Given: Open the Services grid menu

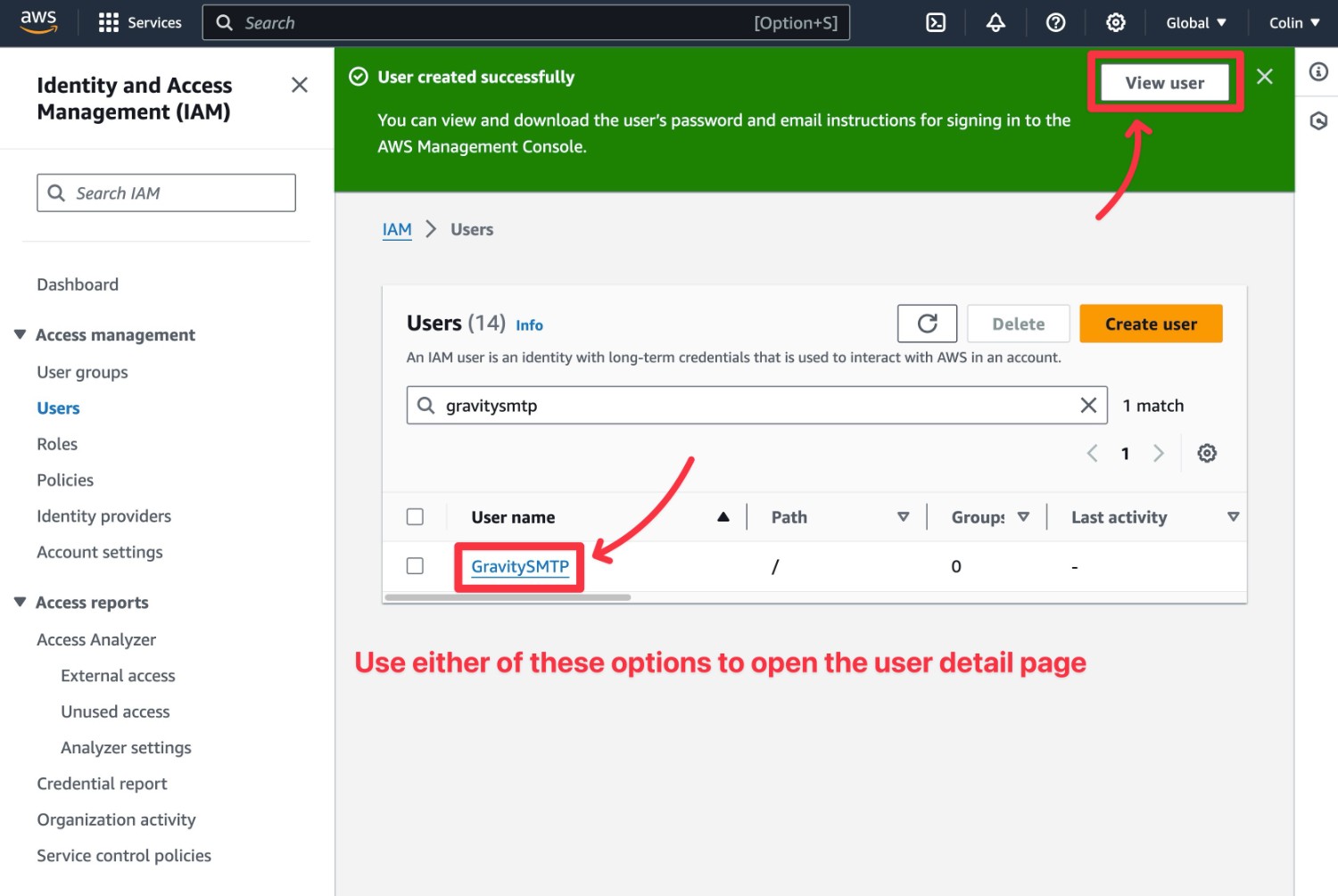Looking at the screenshot, I should point(140,22).
